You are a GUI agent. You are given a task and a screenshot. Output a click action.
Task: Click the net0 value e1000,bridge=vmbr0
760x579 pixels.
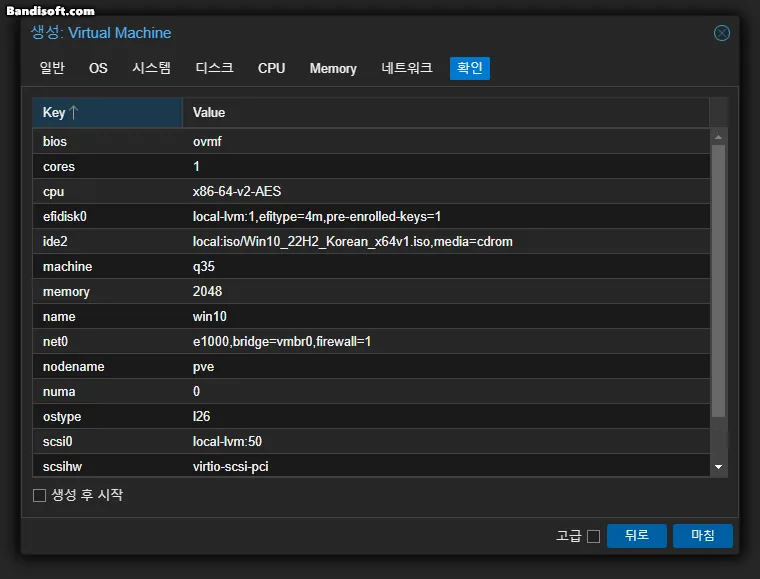point(282,342)
